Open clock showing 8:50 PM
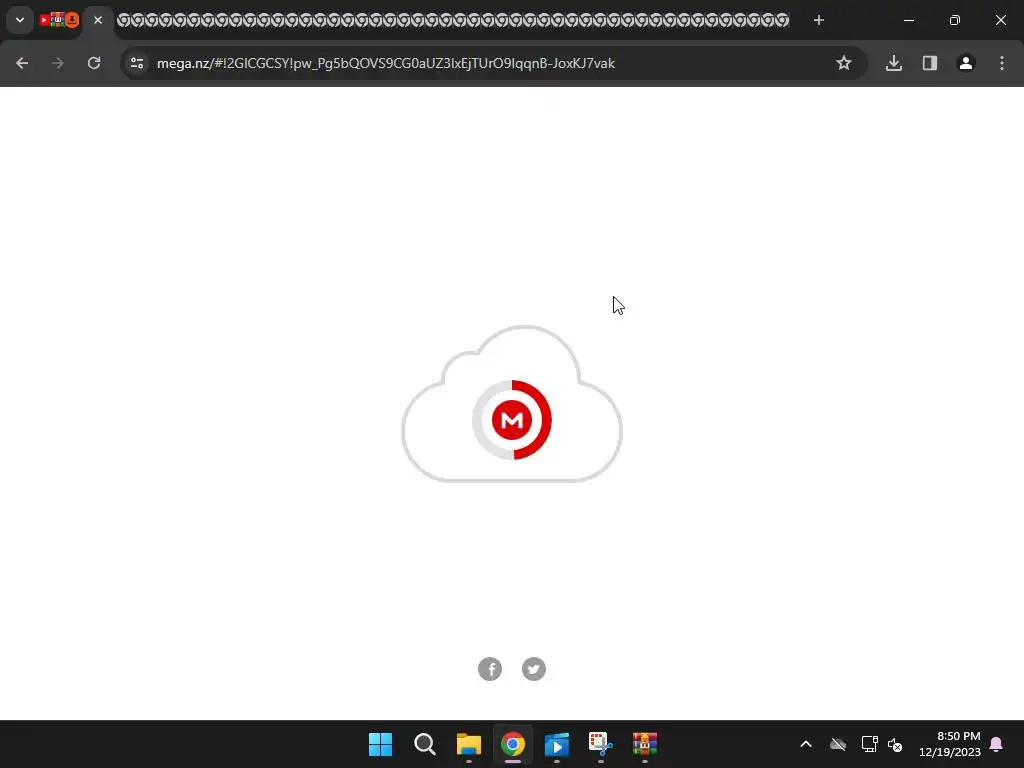Screen dimensions: 1024x768 (x=950, y=744)
